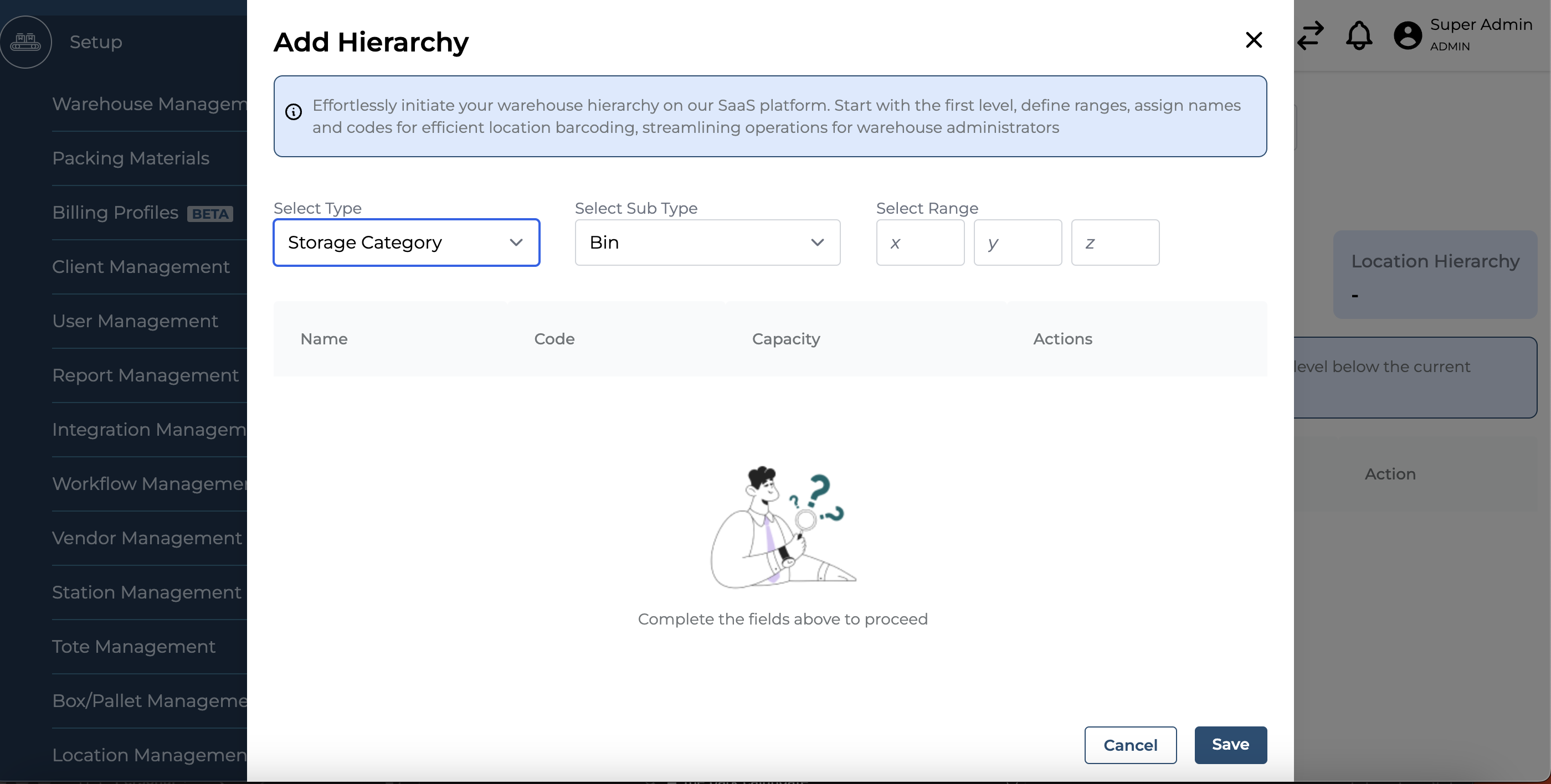Open the Select Type dropdown
This screenshot has width=1551, height=784.
click(406, 243)
